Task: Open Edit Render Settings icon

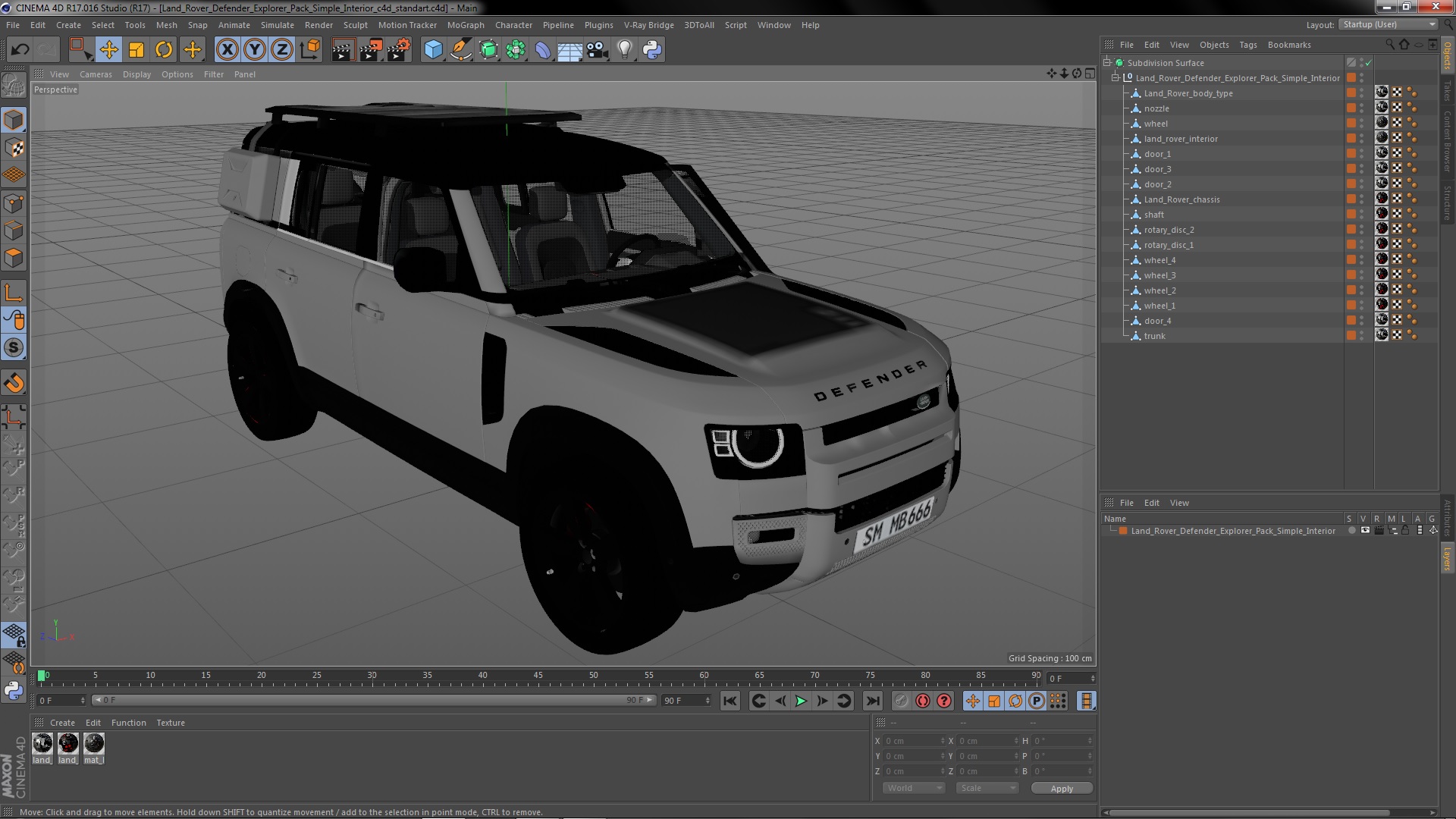Action: (x=399, y=50)
